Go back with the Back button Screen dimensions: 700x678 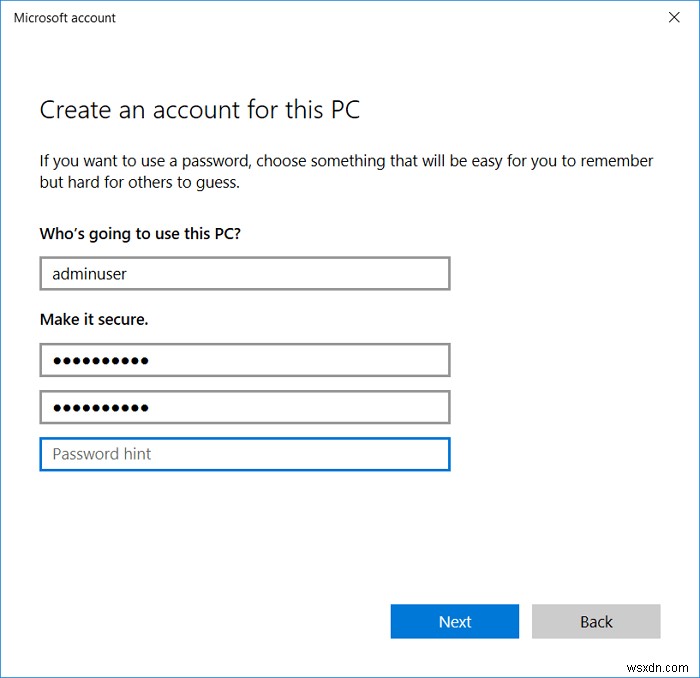pyautogui.click(x=596, y=621)
